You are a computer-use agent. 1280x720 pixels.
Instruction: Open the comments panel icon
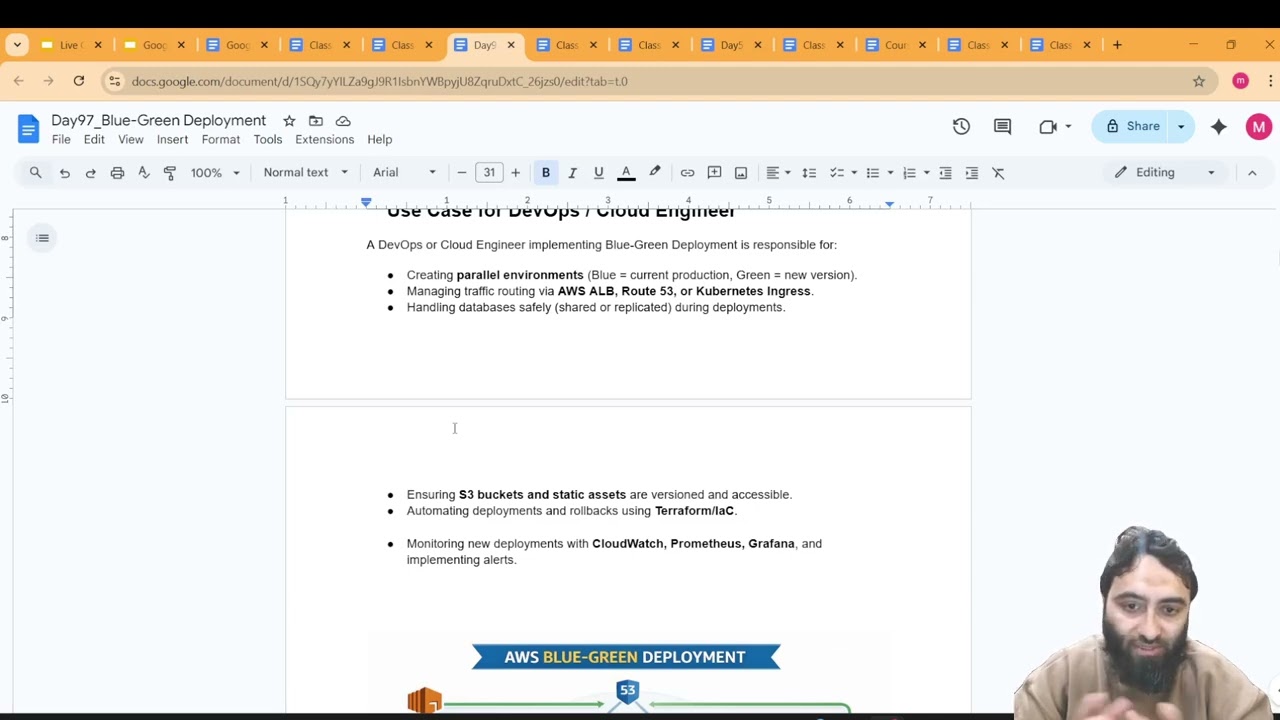[x=1002, y=126]
